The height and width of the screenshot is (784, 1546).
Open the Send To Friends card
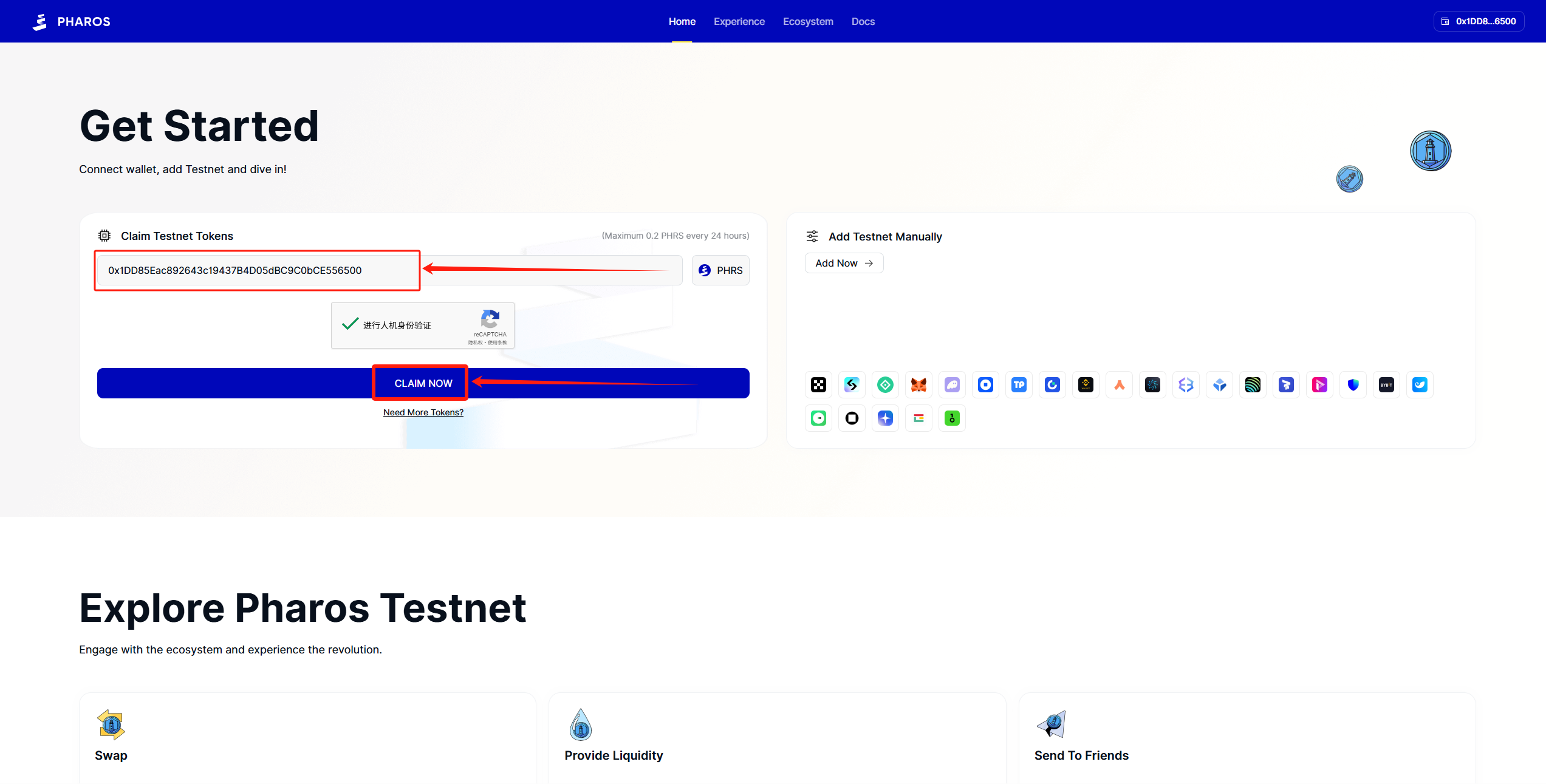tap(1247, 738)
